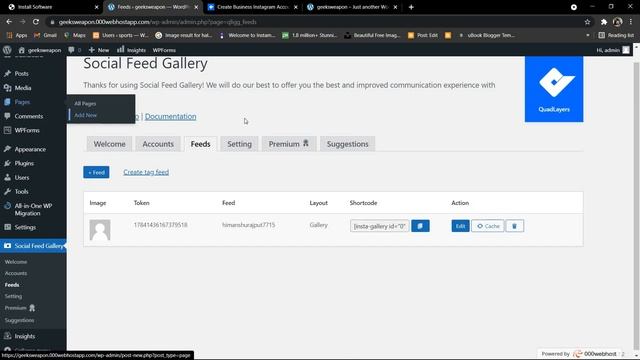640x360 pixels.
Task: Open Insights in the sidebar
Action: [x=24, y=336]
